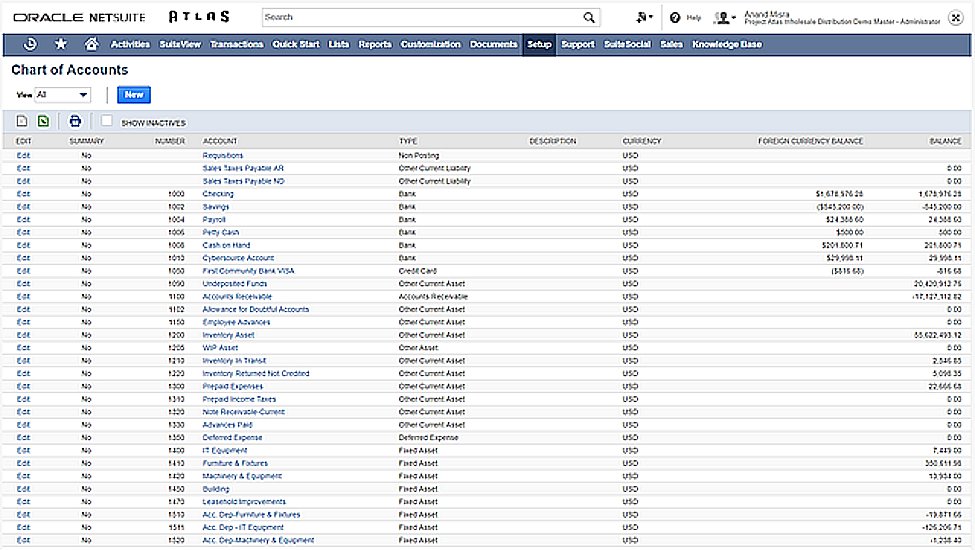Open the Accounts Receivable account link

tap(237, 297)
